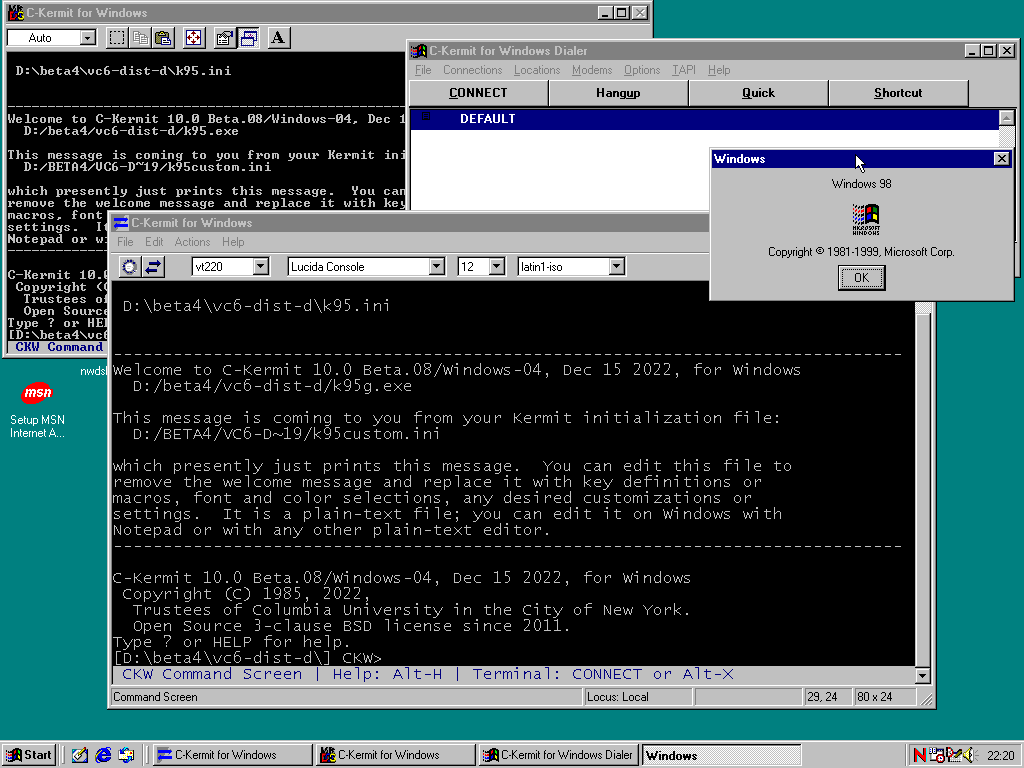1024x768 pixels.
Task: Click the Copy icon in console window toolbar
Action: tap(140, 38)
